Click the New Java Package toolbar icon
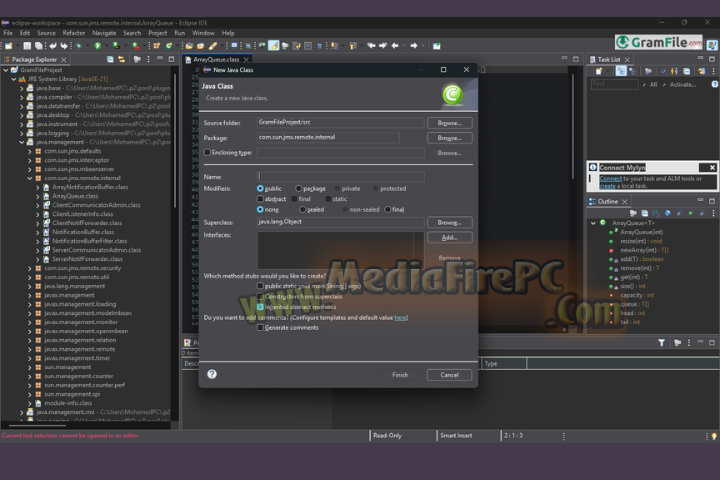This screenshot has width=720, height=480. 157,46
